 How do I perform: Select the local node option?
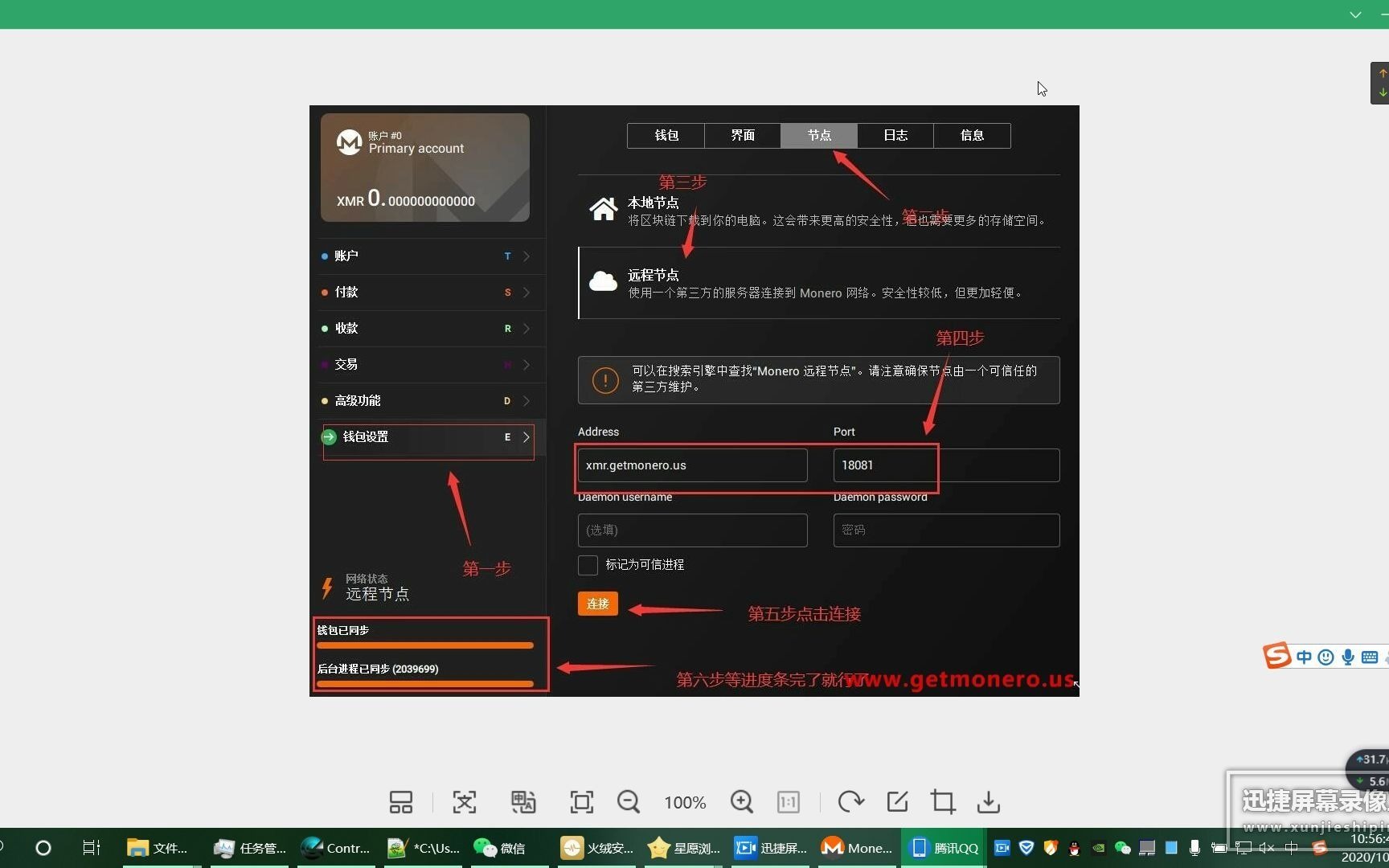(x=818, y=211)
